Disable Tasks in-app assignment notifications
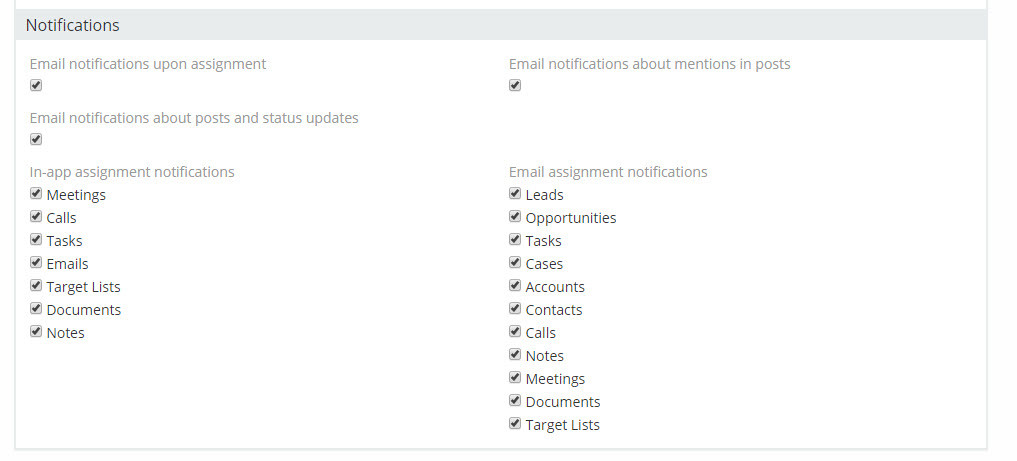This screenshot has width=1017, height=461. (36, 240)
